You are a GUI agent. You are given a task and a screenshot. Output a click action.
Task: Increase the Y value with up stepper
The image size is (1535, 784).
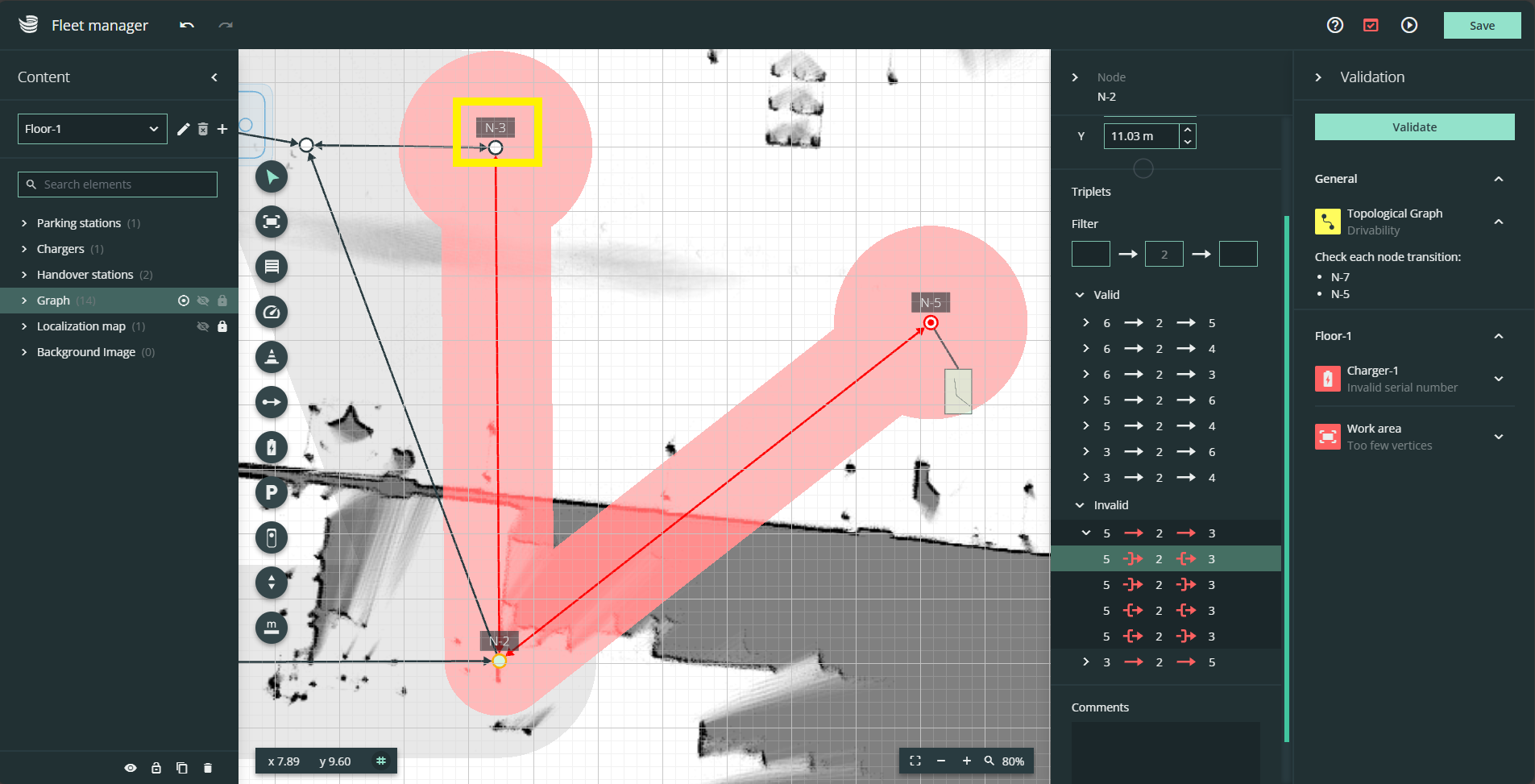point(1187,131)
